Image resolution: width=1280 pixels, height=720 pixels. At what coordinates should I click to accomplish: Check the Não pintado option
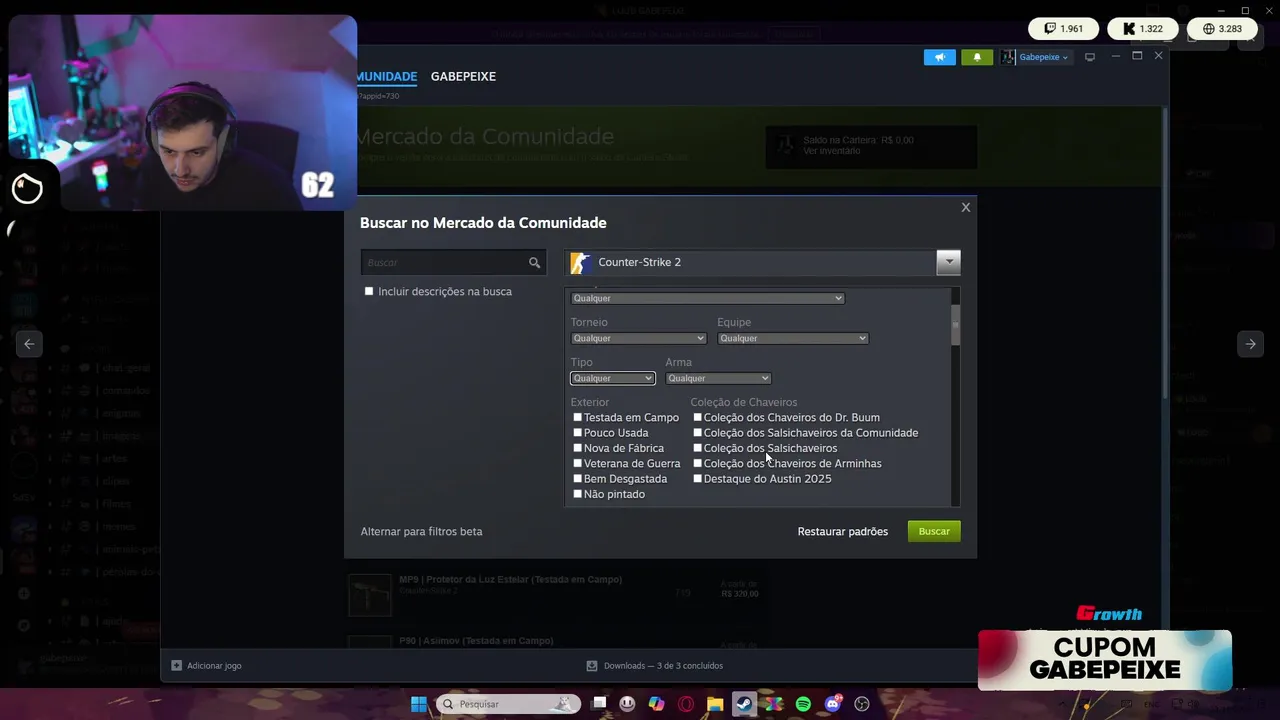point(577,494)
